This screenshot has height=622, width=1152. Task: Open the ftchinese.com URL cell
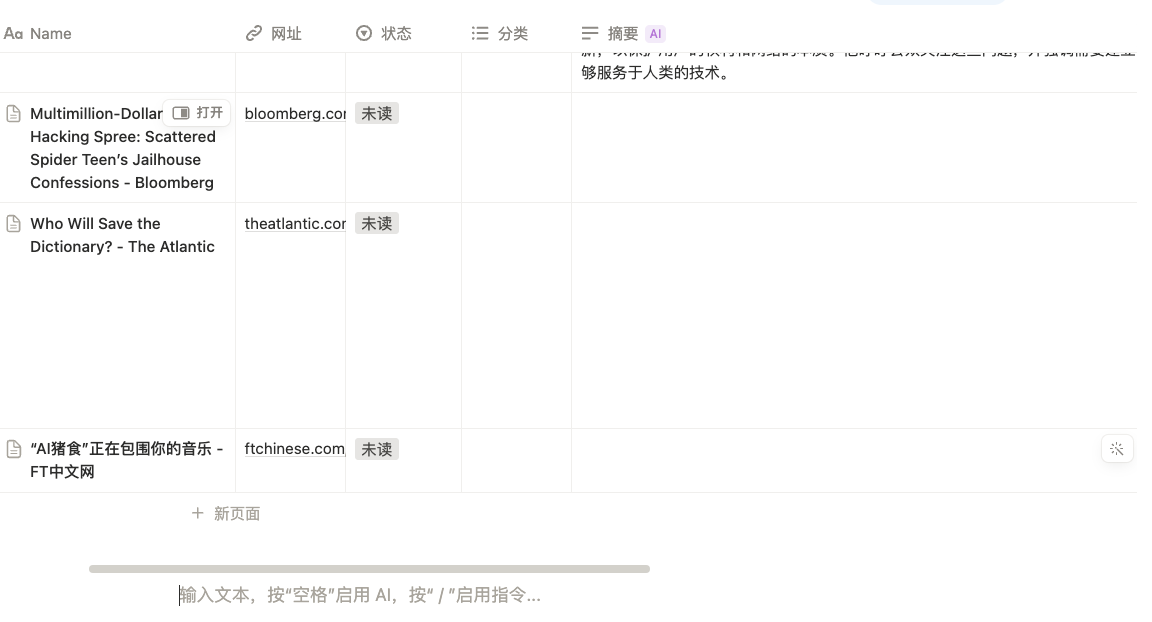pyautogui.click(x=293, y=448)
